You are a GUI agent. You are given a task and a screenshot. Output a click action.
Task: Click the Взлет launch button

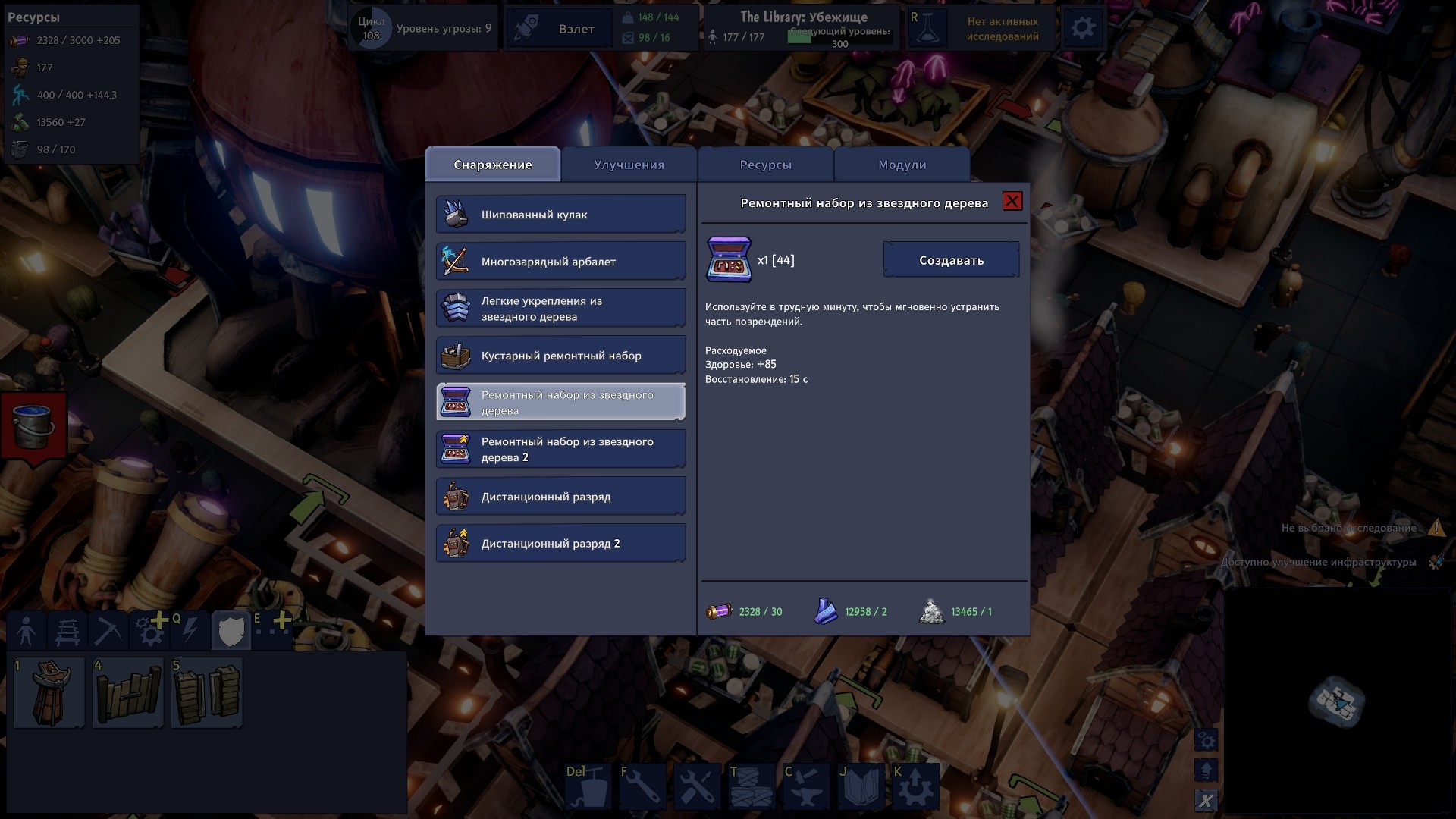[576, 29]
